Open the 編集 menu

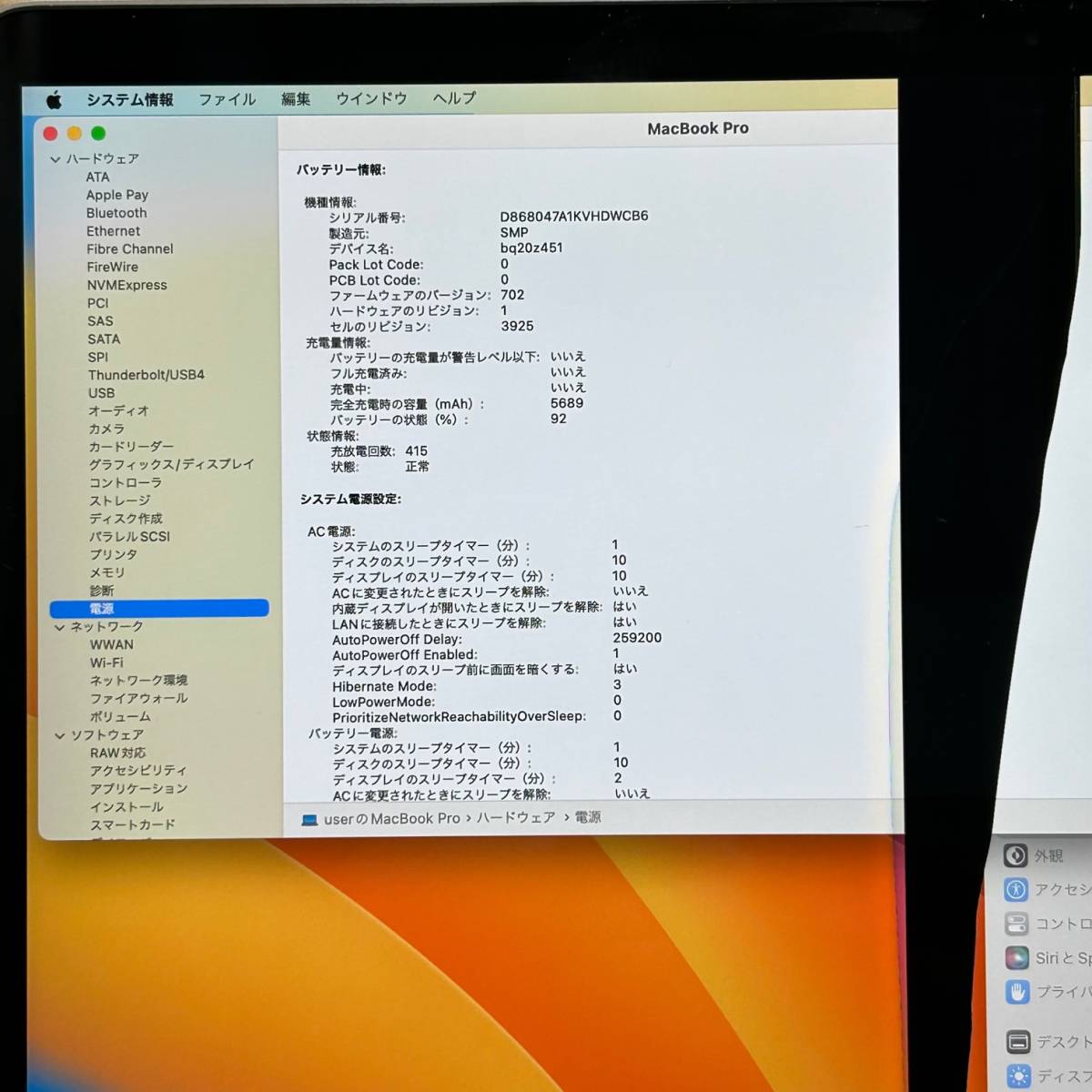click(296, 99)
